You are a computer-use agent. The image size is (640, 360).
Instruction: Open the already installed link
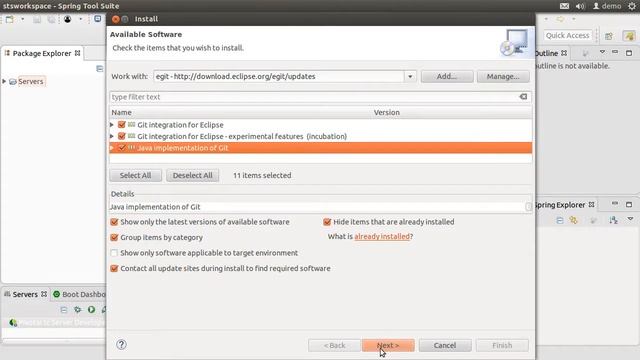coord(382,236)
